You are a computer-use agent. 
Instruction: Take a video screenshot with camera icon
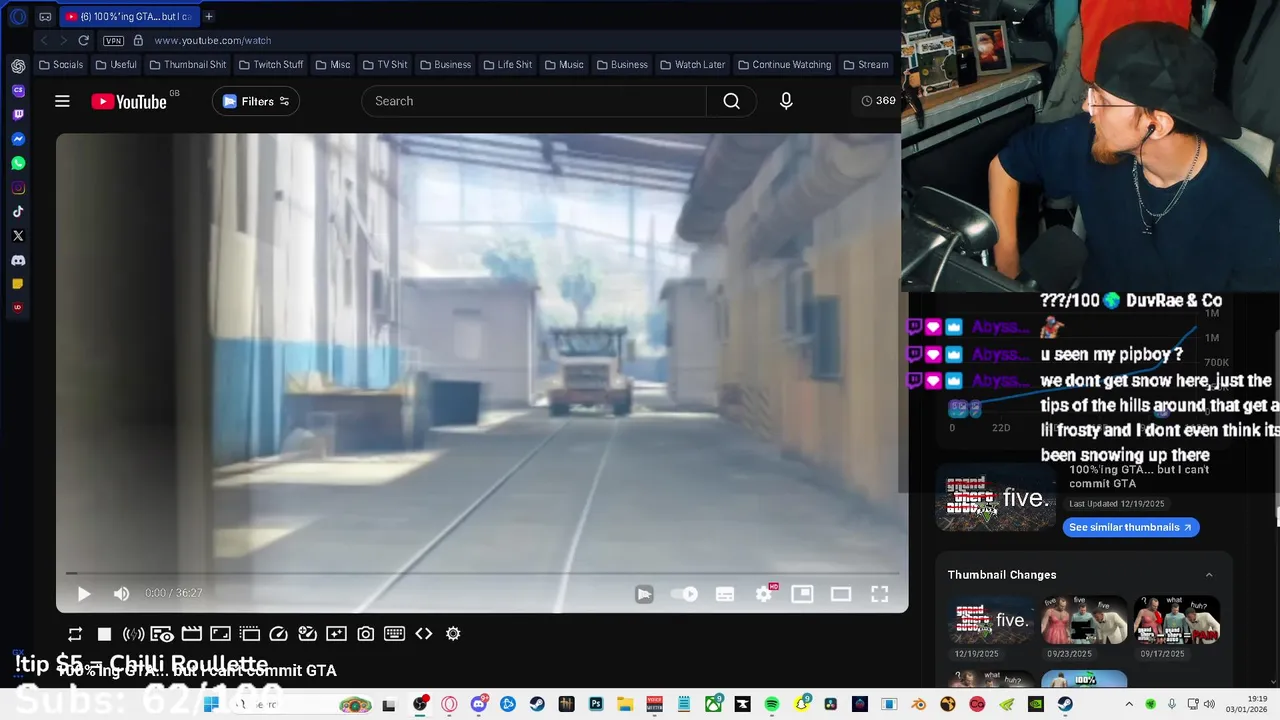coord(366,634)
